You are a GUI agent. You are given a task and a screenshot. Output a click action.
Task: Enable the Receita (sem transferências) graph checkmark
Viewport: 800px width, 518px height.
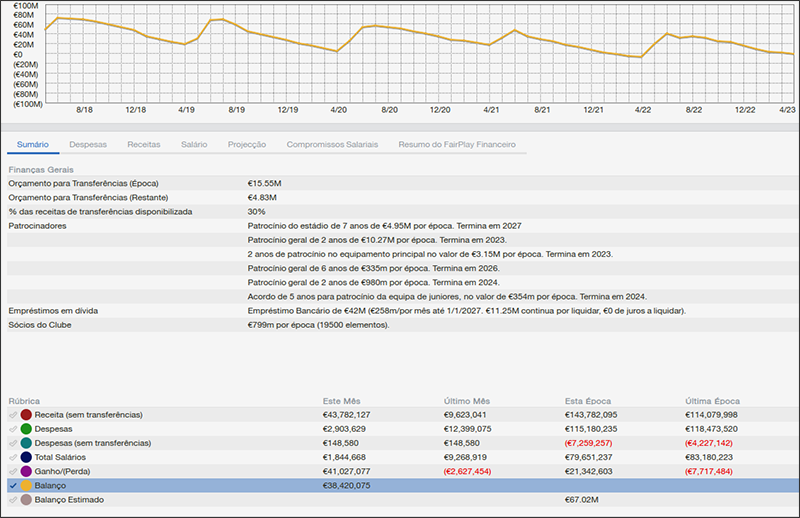[13, 414]
